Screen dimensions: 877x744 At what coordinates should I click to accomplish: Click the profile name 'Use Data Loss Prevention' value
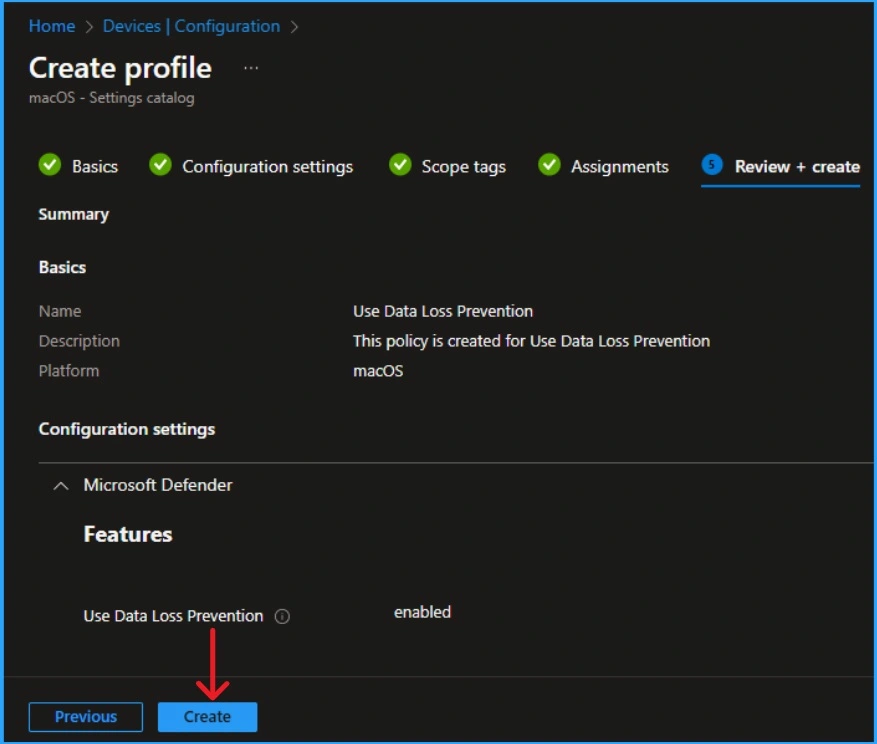(443, 311)
